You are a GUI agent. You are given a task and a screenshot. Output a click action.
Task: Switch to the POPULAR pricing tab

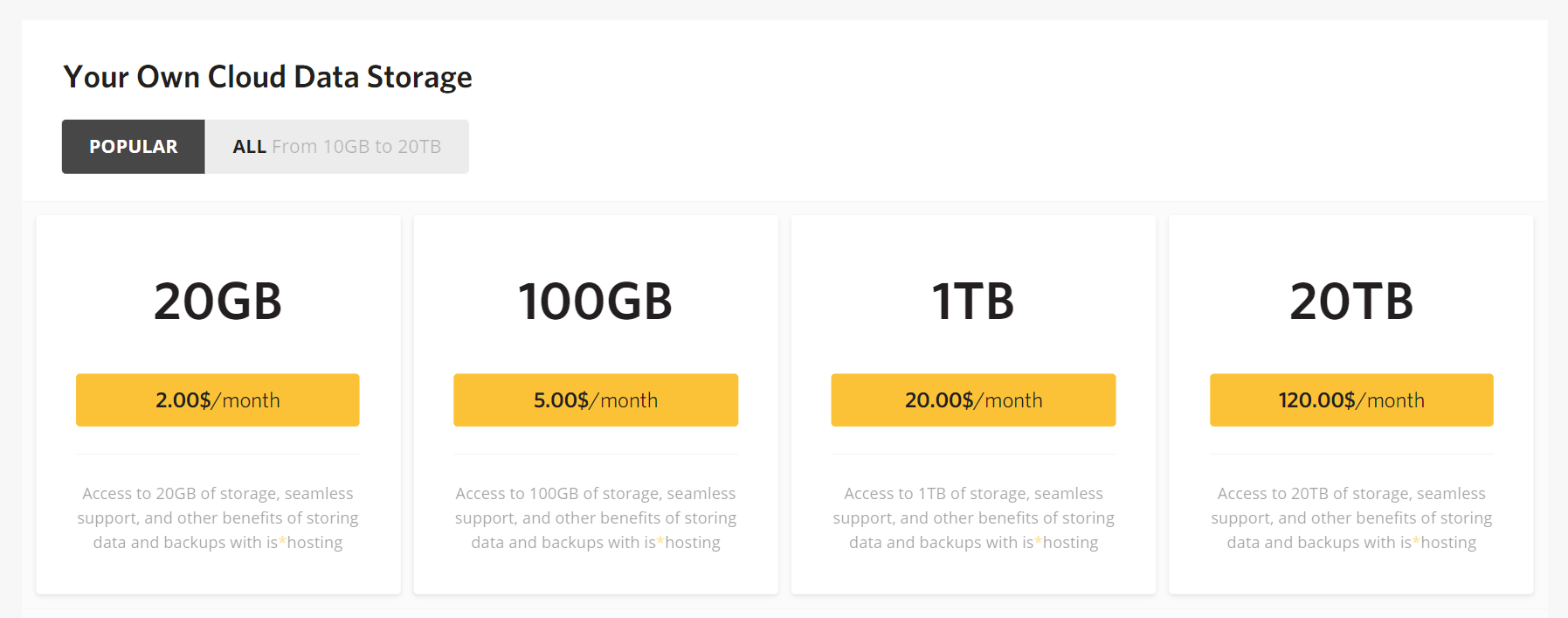pyautogui.click(x=132, y=146)
